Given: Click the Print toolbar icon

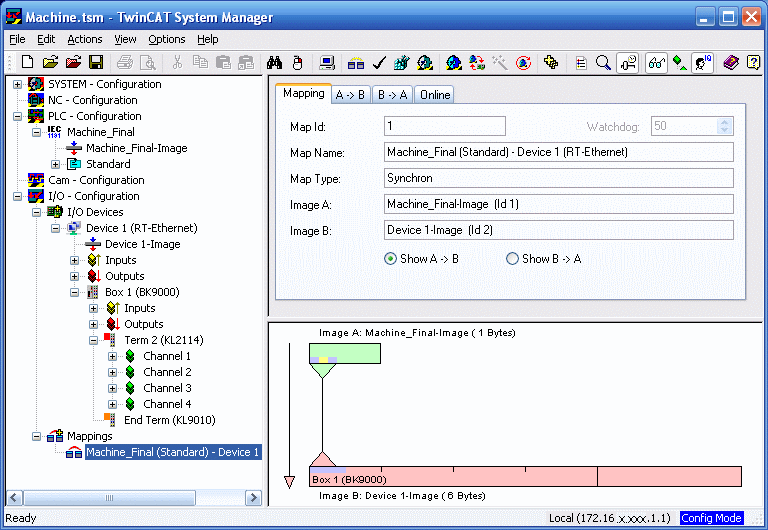Looking at the screenshot, I should pos(125,62).
